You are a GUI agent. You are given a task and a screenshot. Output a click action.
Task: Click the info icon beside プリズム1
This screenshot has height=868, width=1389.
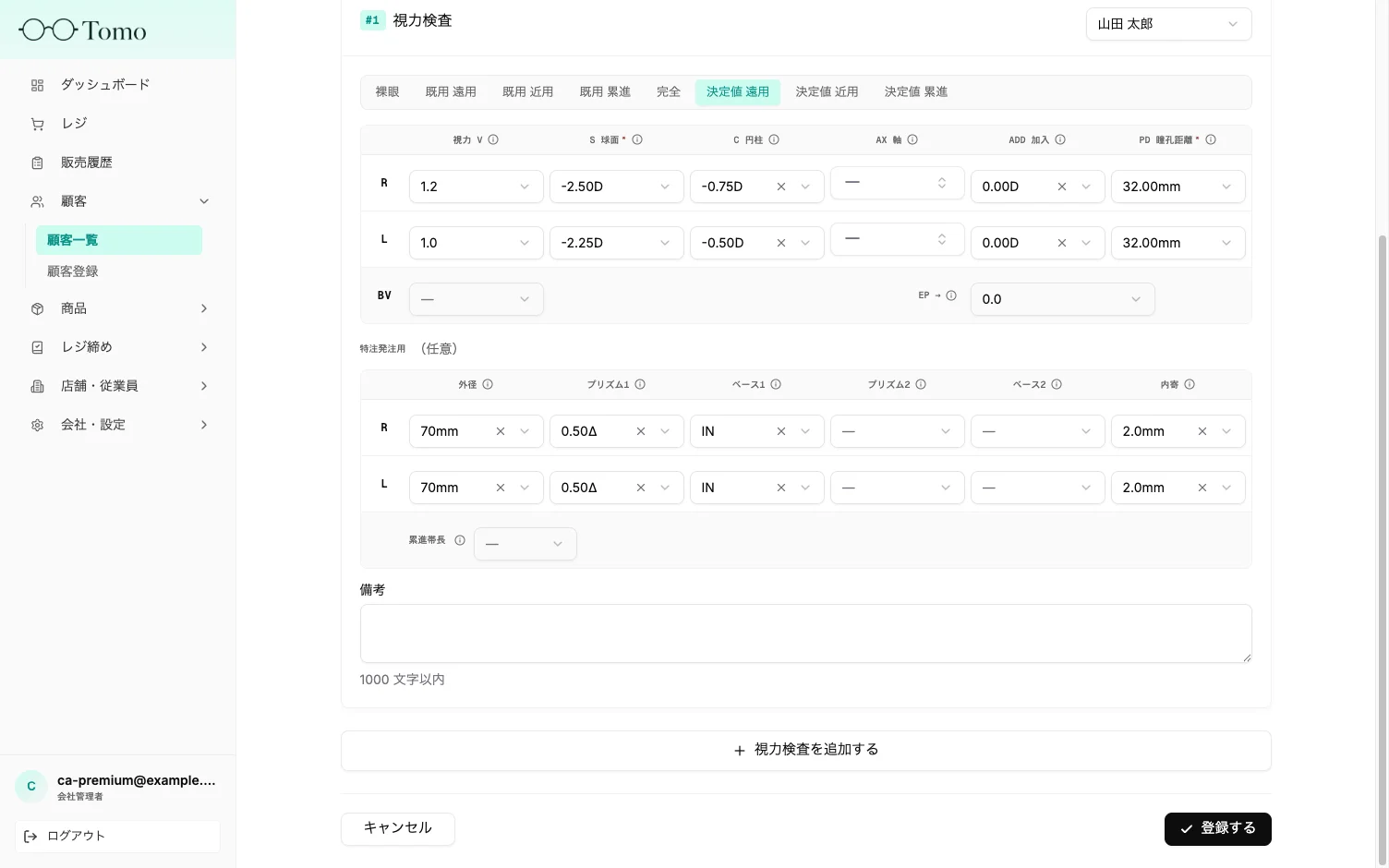coord(640,384)
